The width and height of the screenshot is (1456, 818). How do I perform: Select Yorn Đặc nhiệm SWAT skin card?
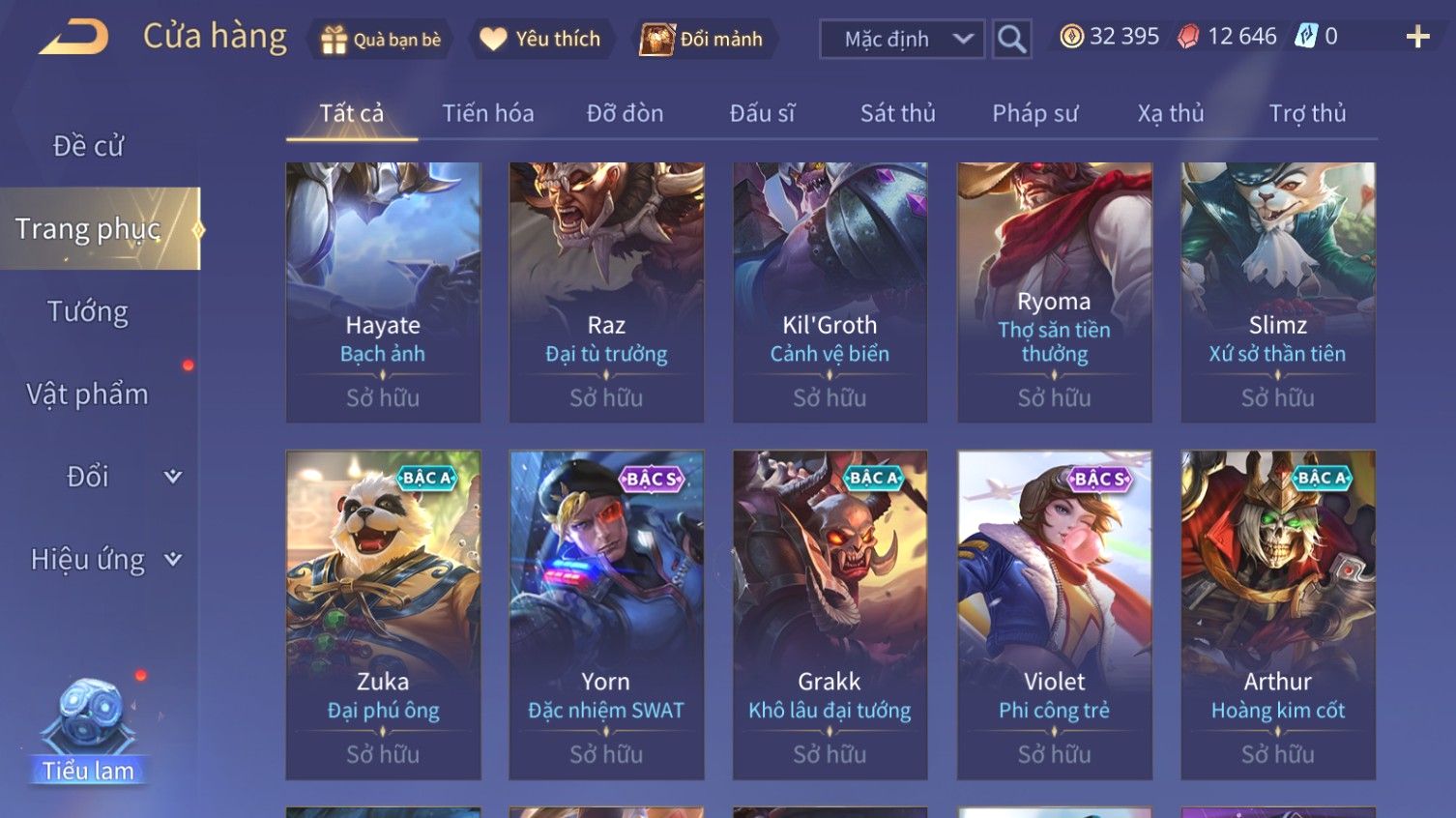606,615
